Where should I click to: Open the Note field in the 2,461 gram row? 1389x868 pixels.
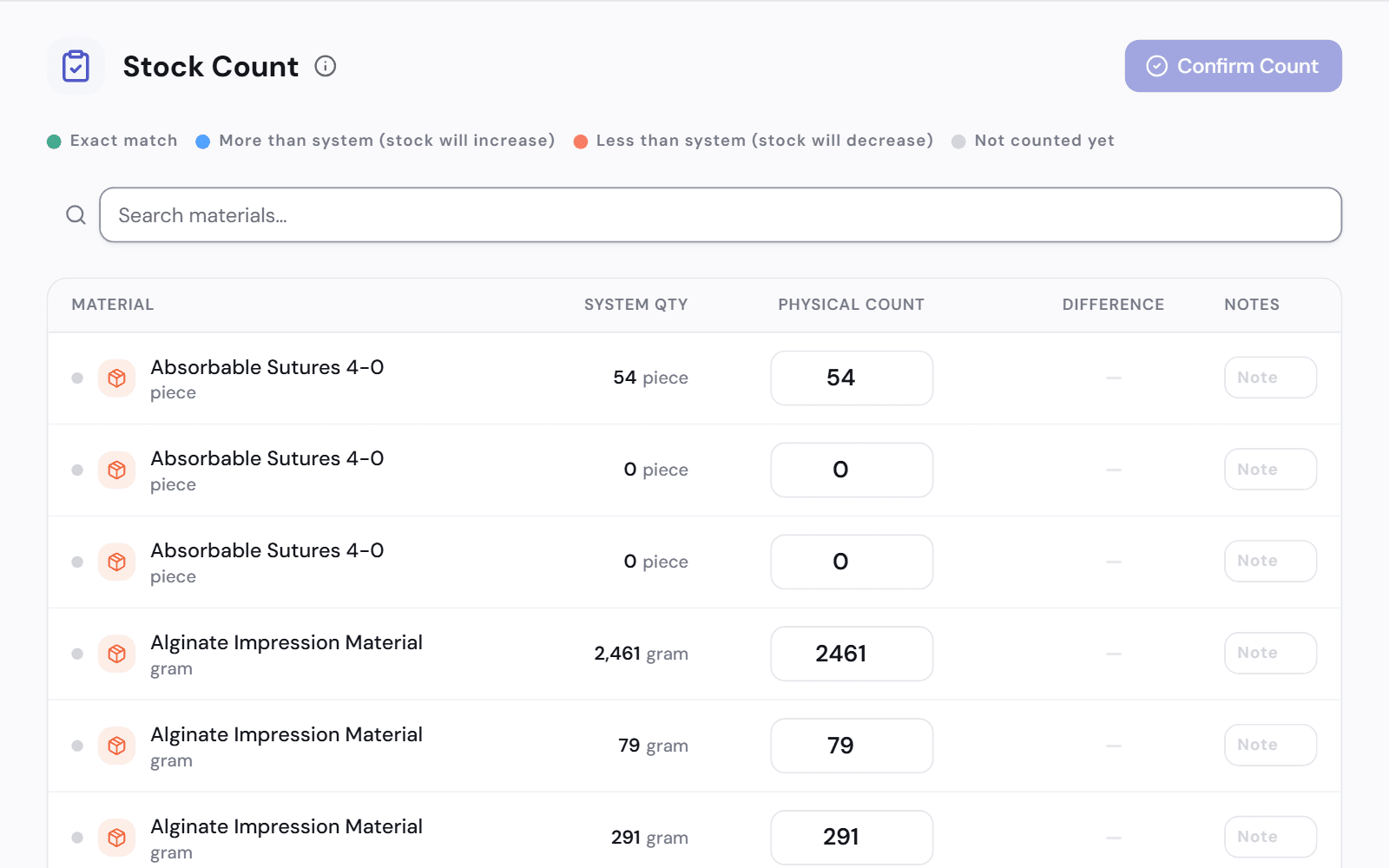click(x=1271, y=653)
